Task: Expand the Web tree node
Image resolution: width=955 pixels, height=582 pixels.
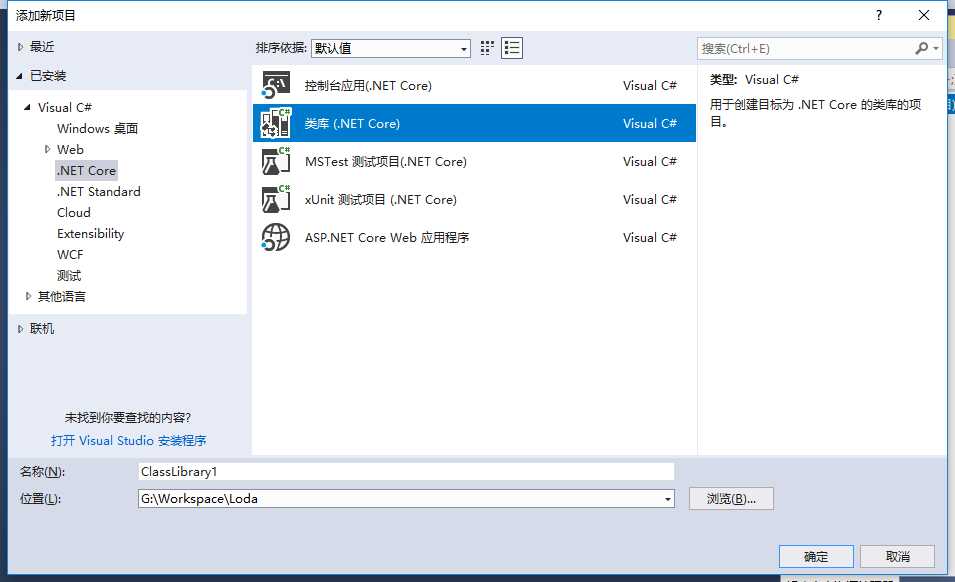Action: [x=47, y=149]
